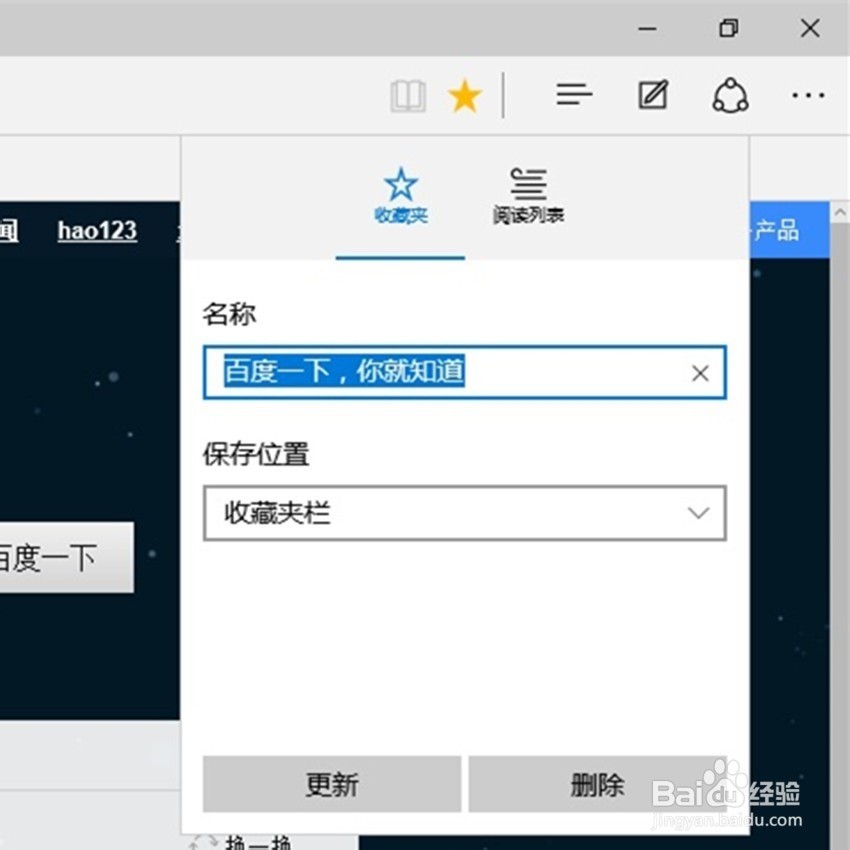The width and height of the screenshot is (850, 850).
Task: Click the yellow favorites star icon
Action: pos(465,96)
